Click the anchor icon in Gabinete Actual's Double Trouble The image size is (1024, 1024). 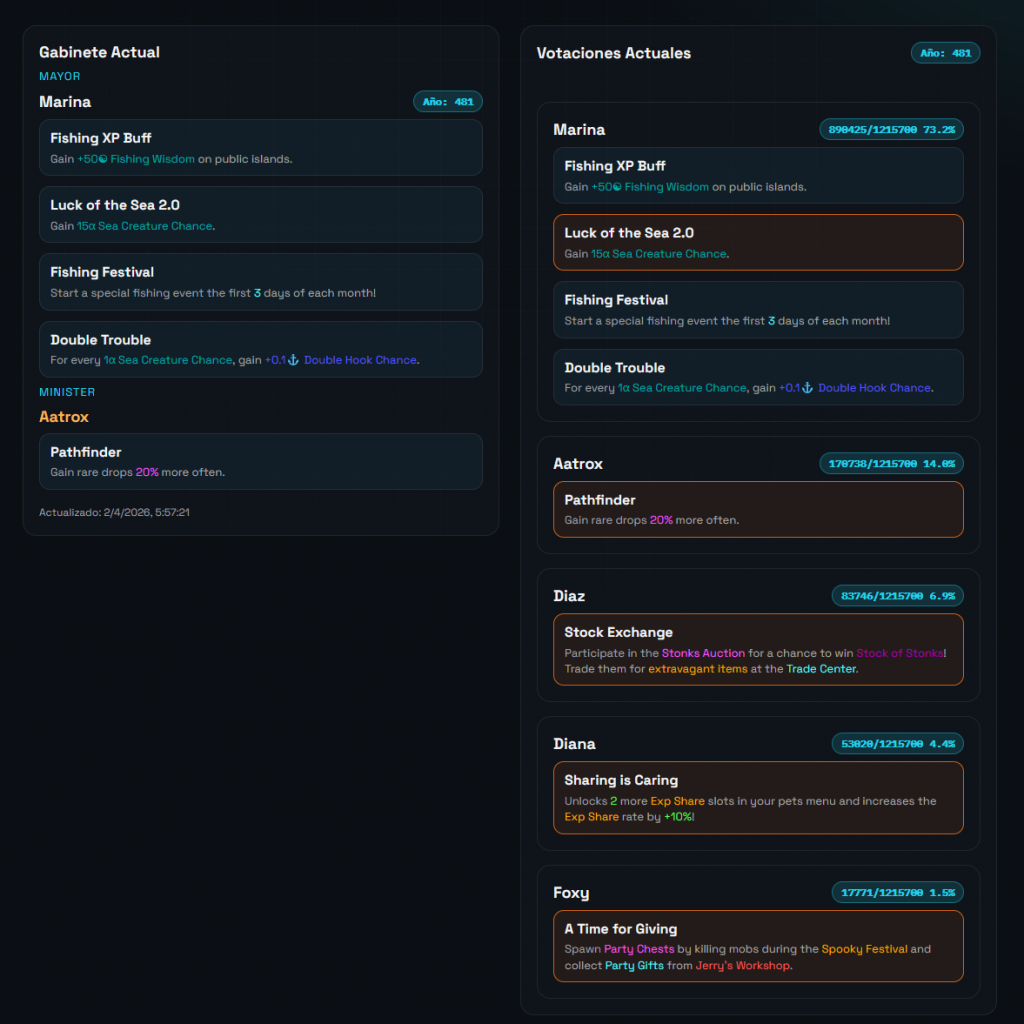click(294, 360)
